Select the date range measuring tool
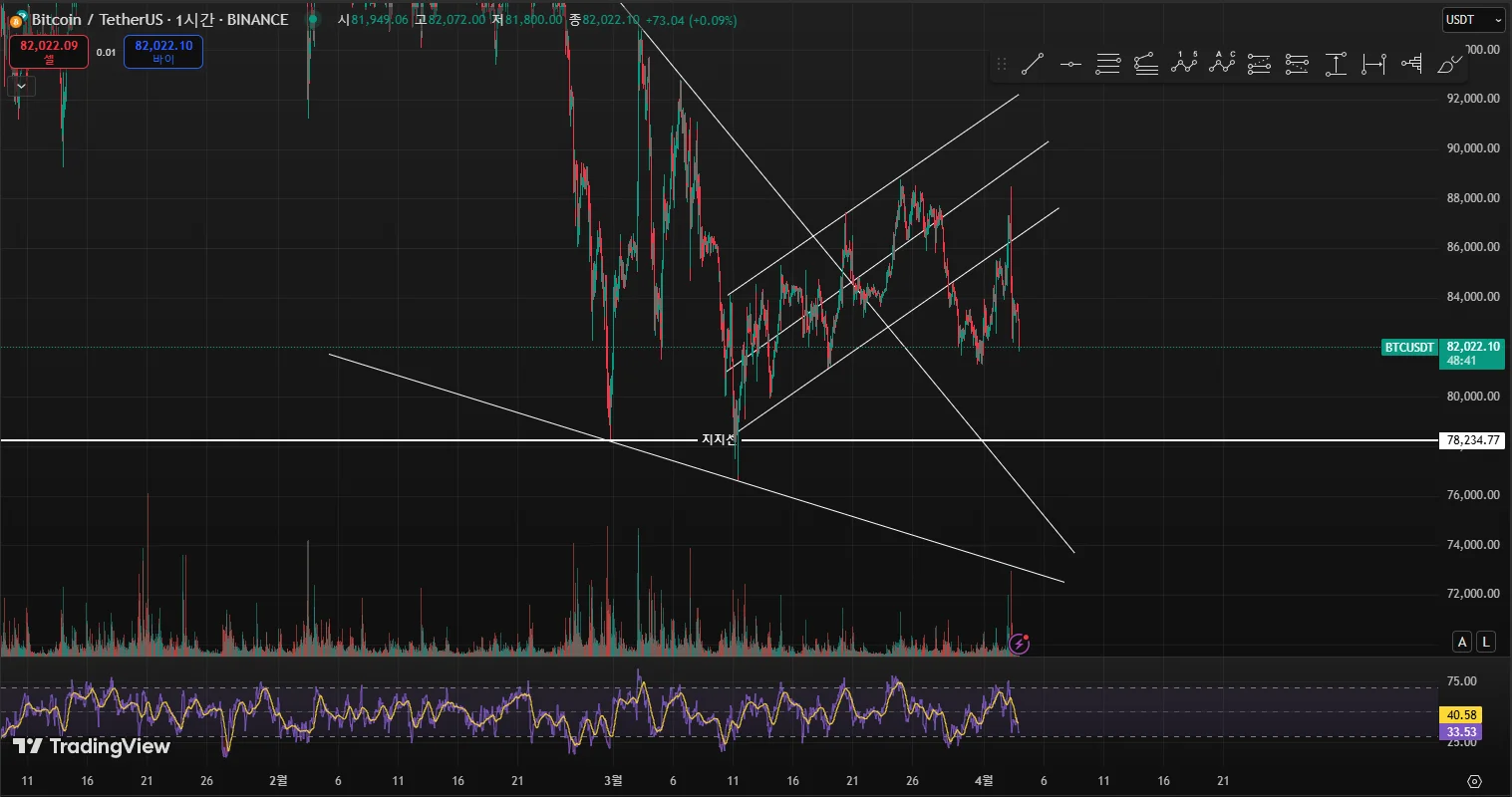The width and height of the screenshot is (1512, 797). (x=1373, y=65)
